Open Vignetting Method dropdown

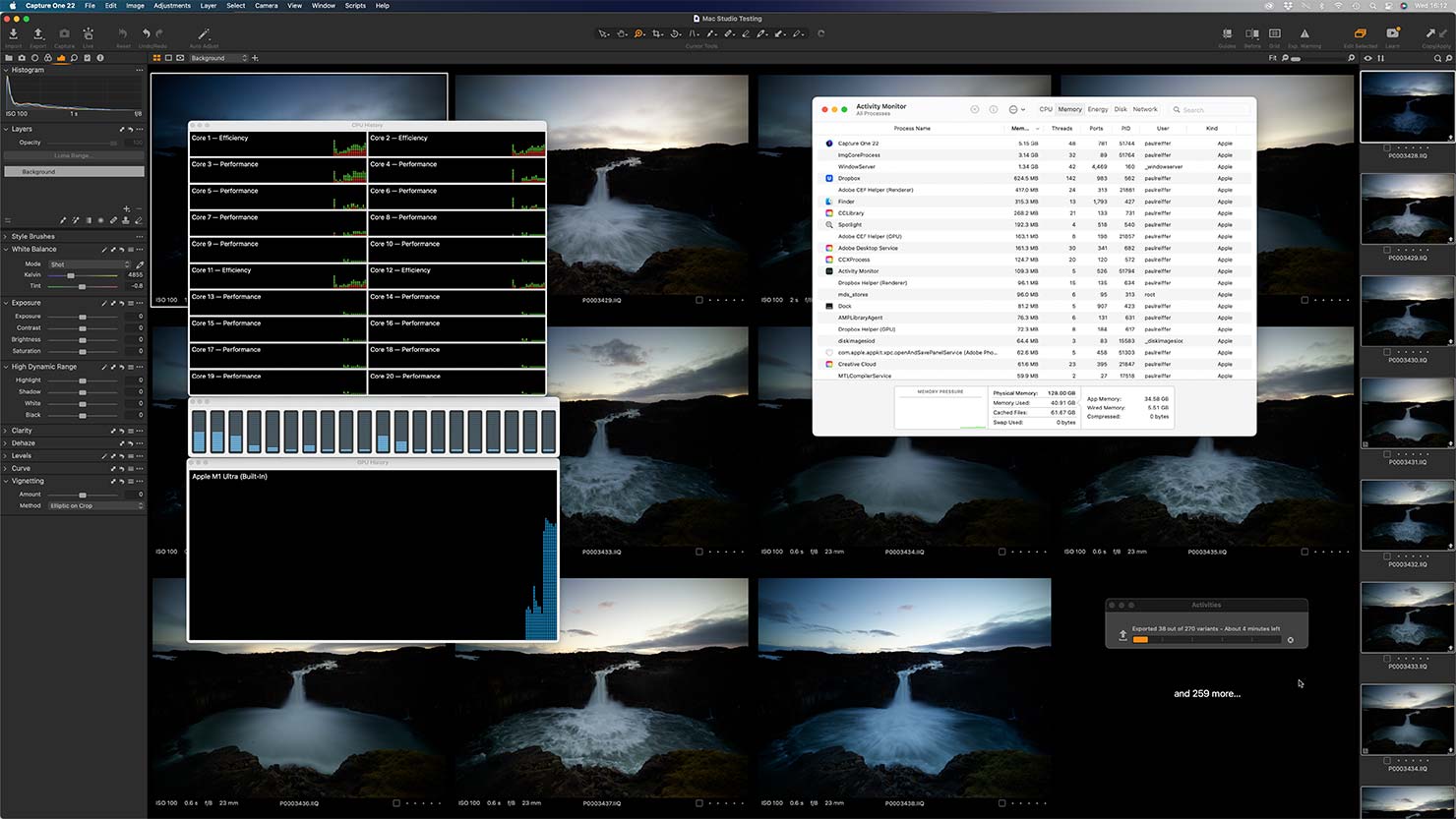click(x=96, y=505)
